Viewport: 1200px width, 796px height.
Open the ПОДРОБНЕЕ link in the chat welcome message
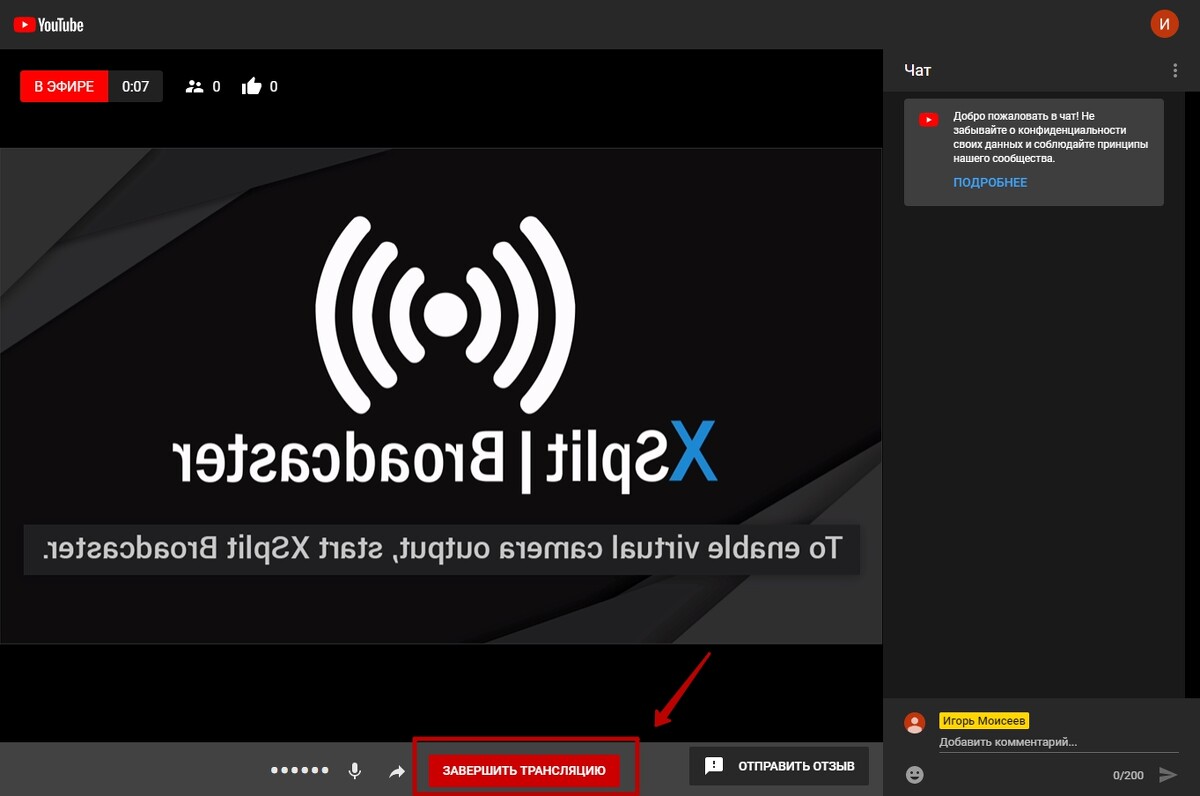(990, 183)
